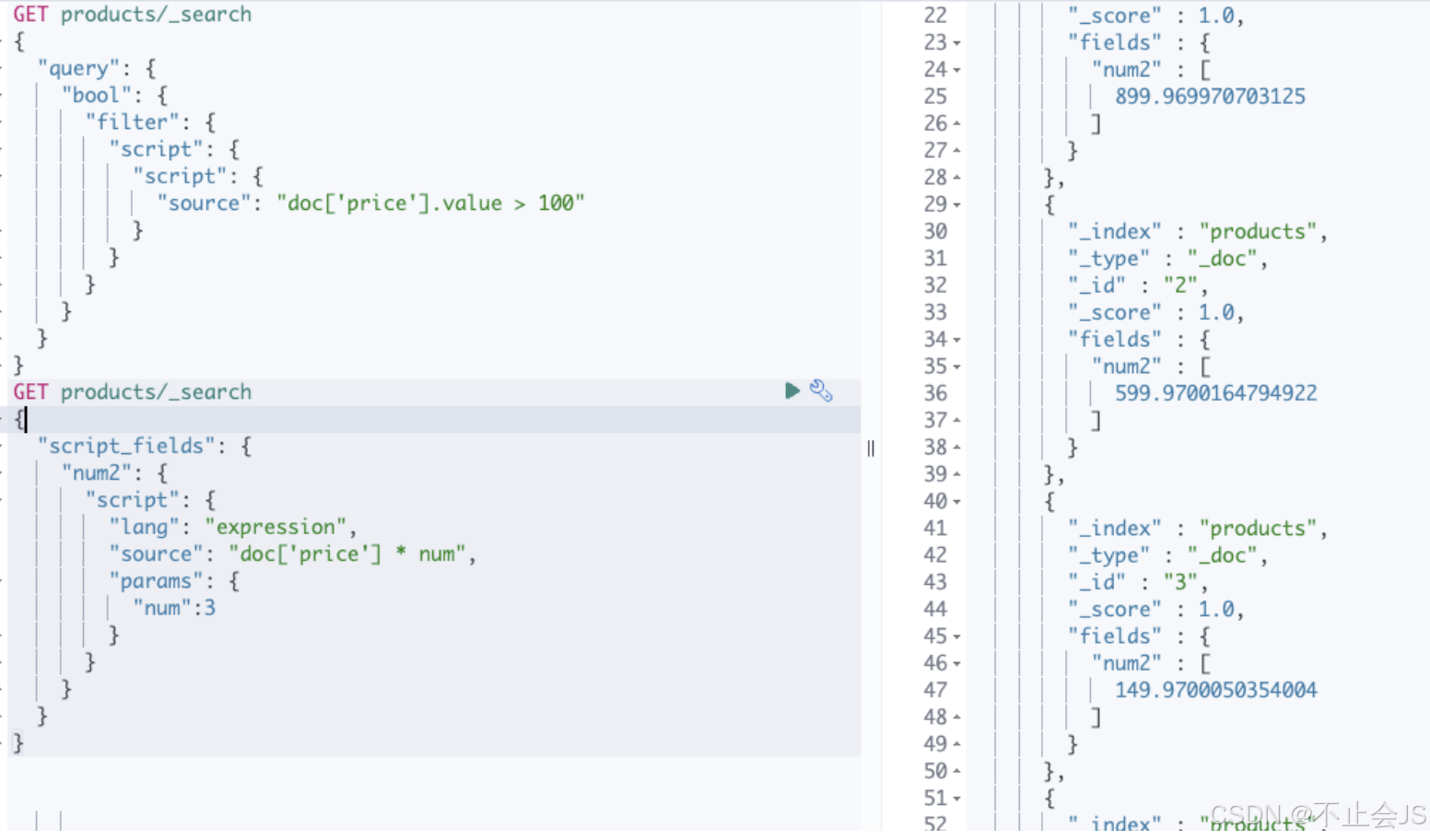The height and width of the screenshot is (840, 1430).
Task: Click "_type" : "_doc" on output line 31
Action: [x=1167, y=259]
